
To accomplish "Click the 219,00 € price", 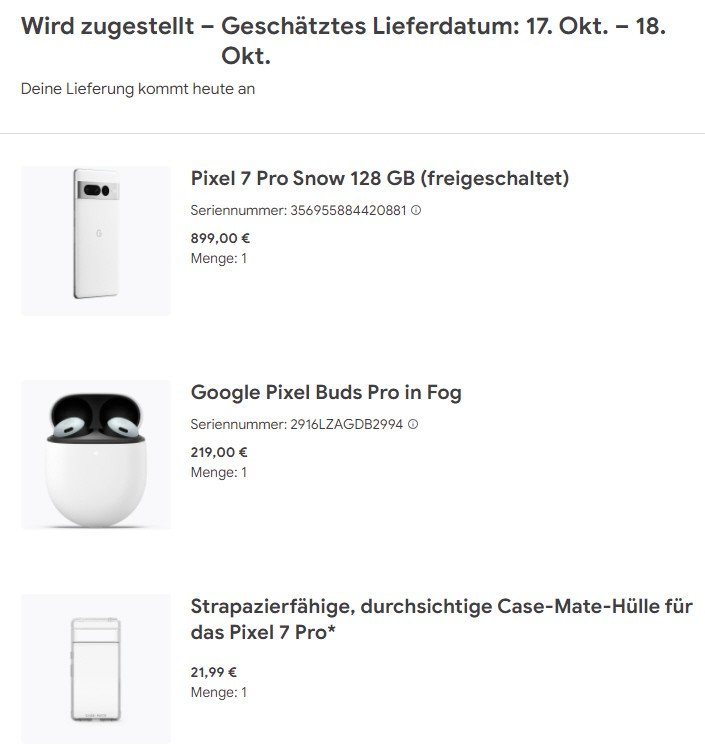I will point(219,452).
